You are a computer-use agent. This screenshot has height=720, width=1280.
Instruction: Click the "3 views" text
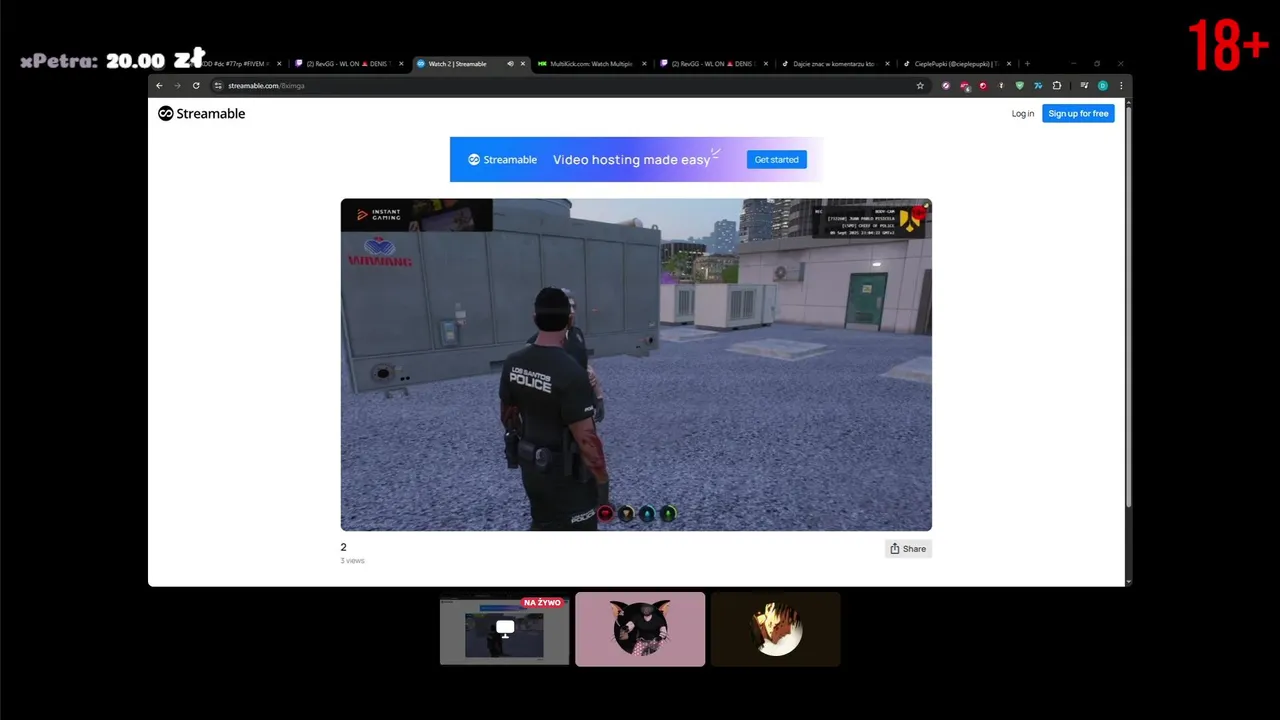point(353,561)
